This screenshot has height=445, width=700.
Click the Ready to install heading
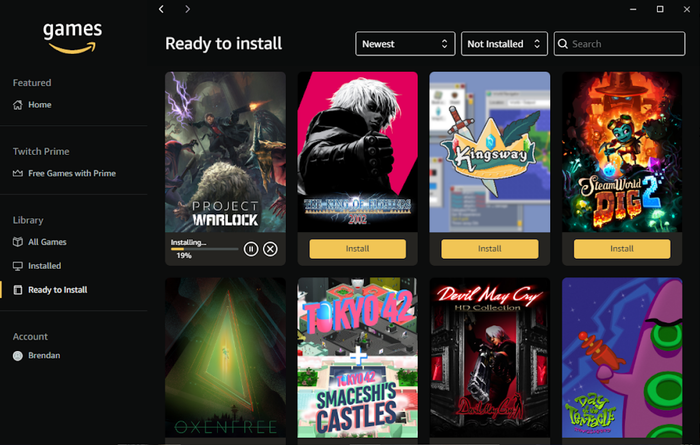point(224,44)
